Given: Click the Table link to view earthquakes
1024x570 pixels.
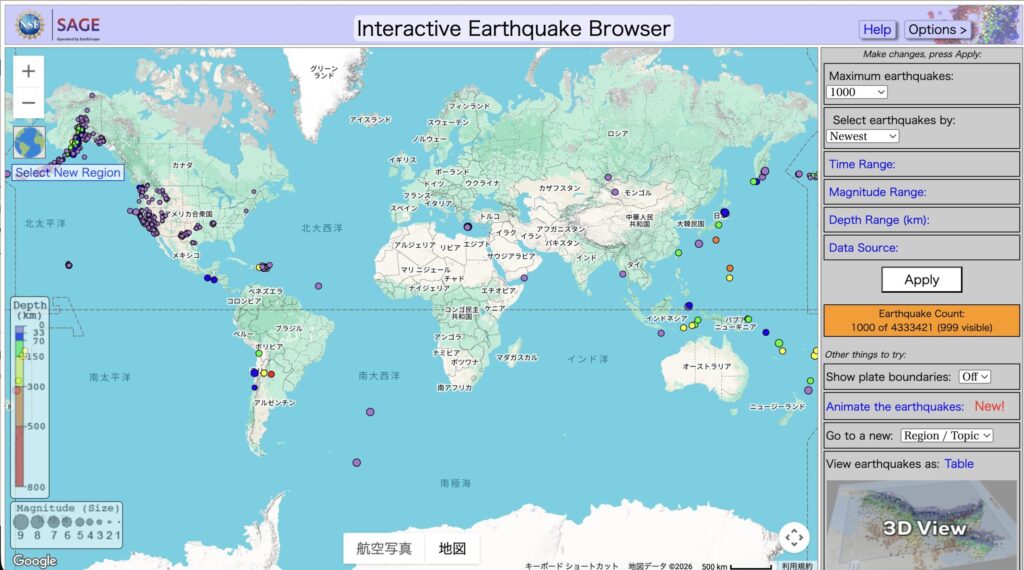Looking at the screenshot, I should point(959,463).
